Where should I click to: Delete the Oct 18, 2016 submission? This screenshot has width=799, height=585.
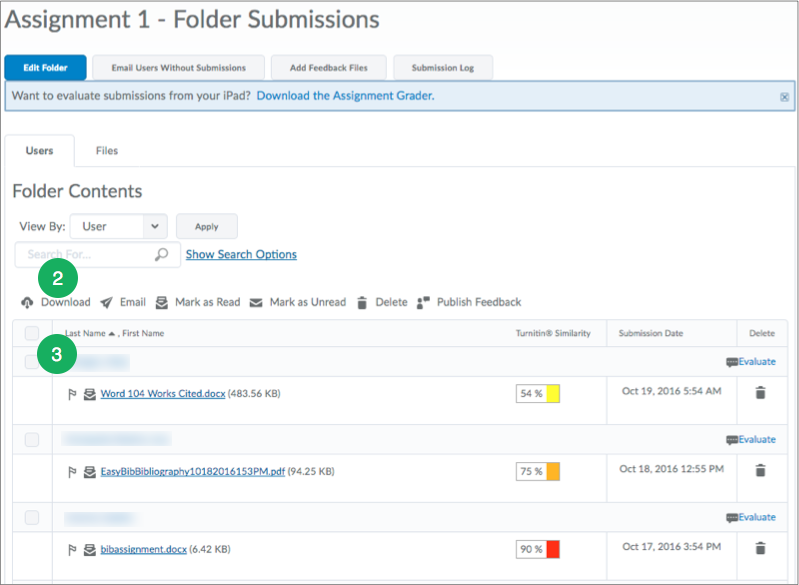760,470
